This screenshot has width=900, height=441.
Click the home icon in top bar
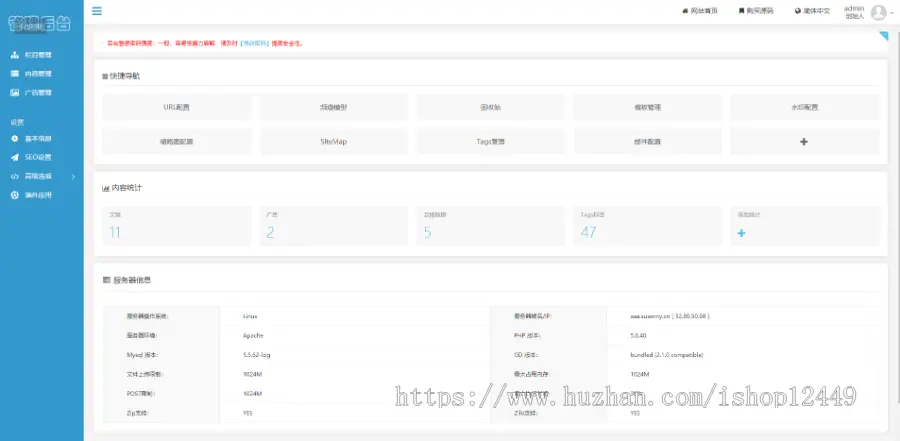pyautogui.click(x=685, y=11)
